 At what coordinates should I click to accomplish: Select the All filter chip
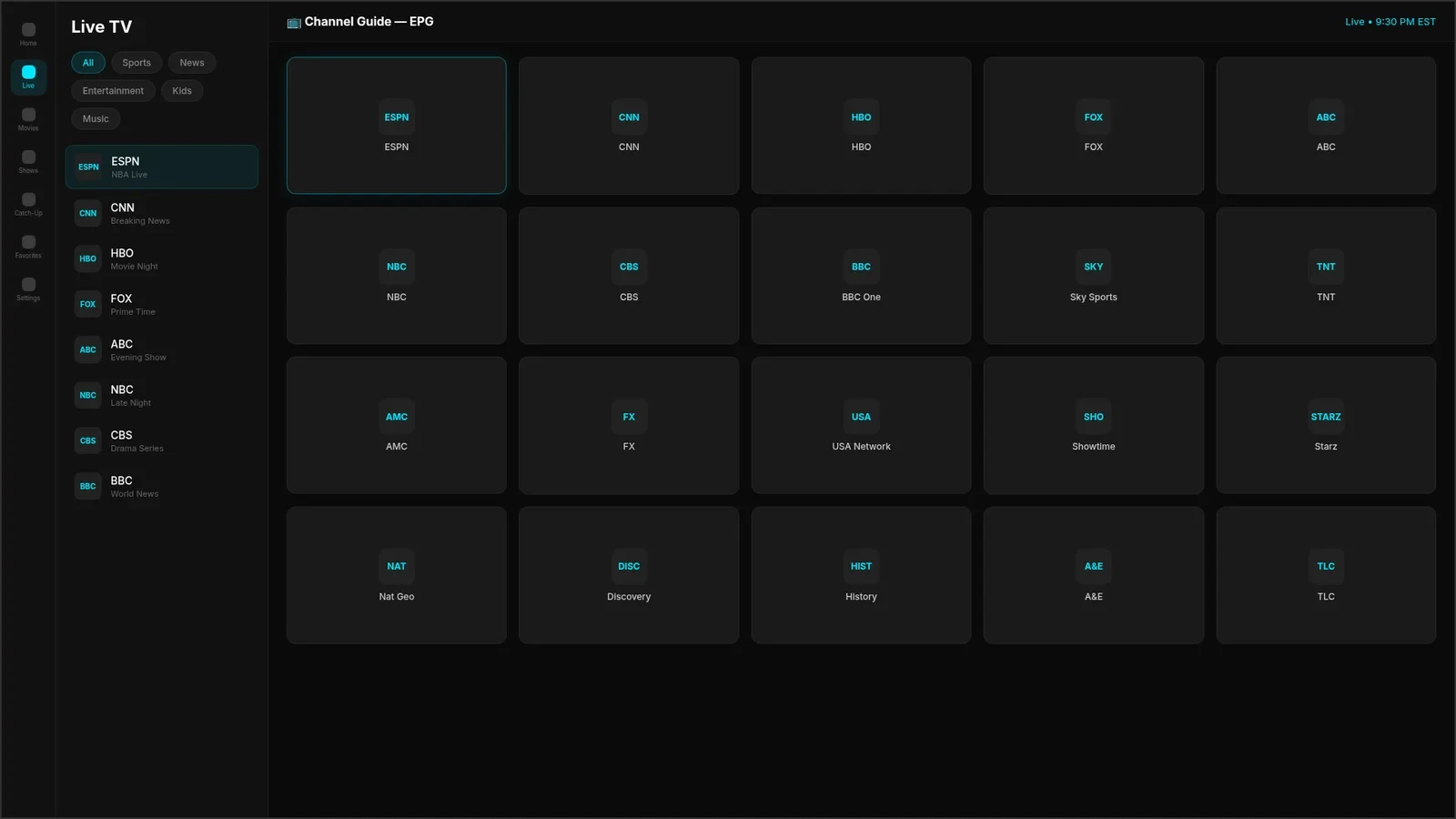pyautogui.click(x=88, y=63)
